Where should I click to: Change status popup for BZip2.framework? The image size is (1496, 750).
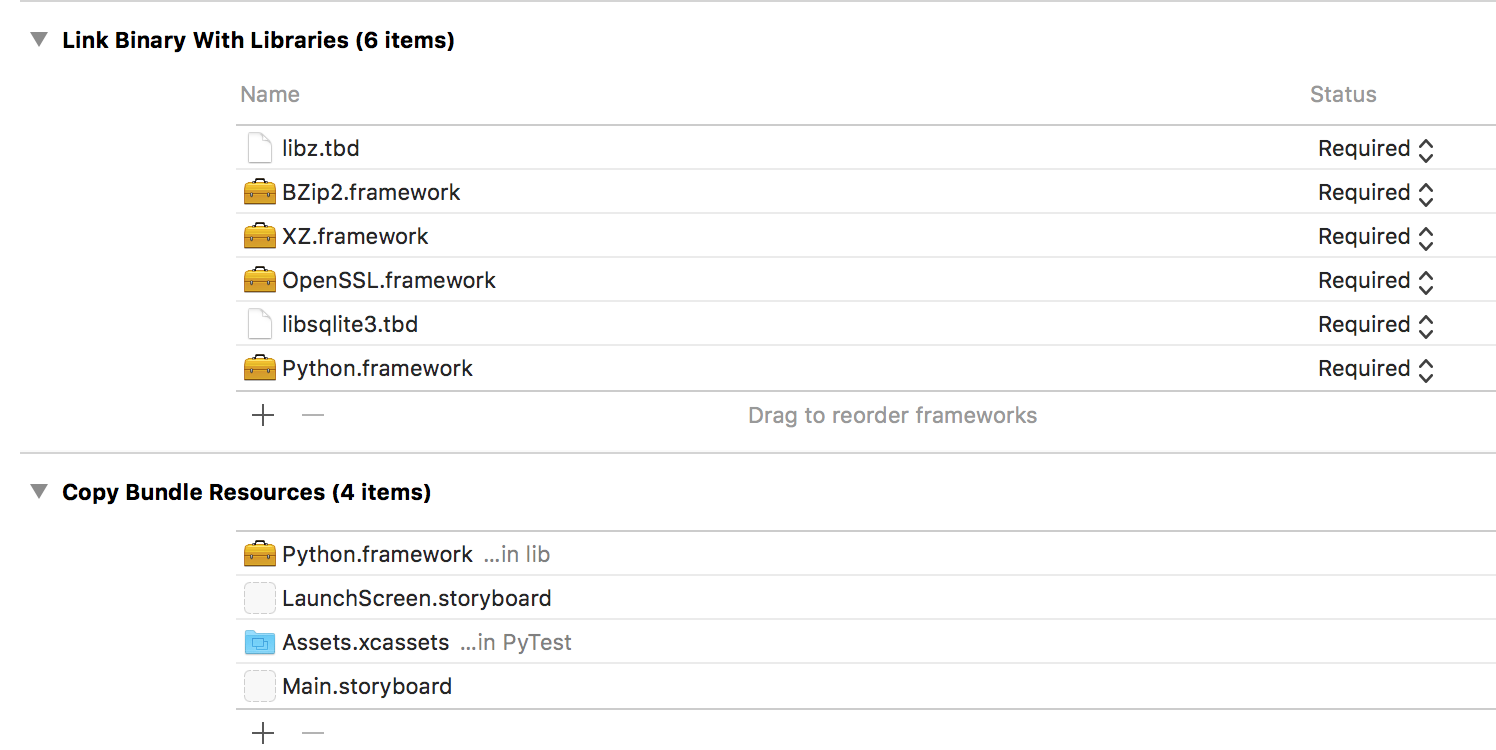1376,193
